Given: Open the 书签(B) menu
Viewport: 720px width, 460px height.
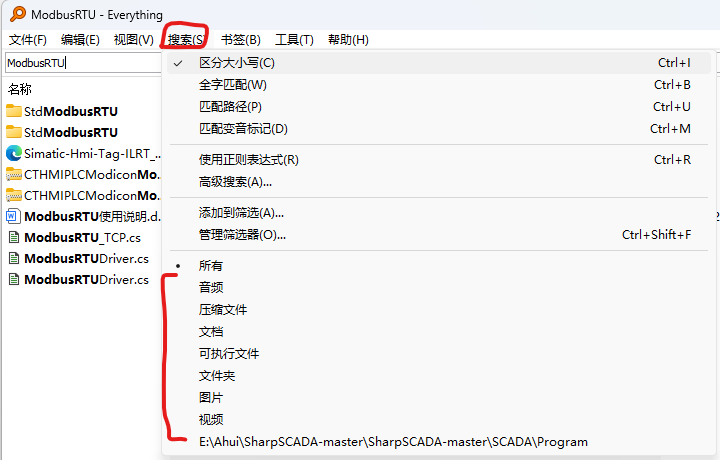Looking at the screenshot, I should [241, 40].
